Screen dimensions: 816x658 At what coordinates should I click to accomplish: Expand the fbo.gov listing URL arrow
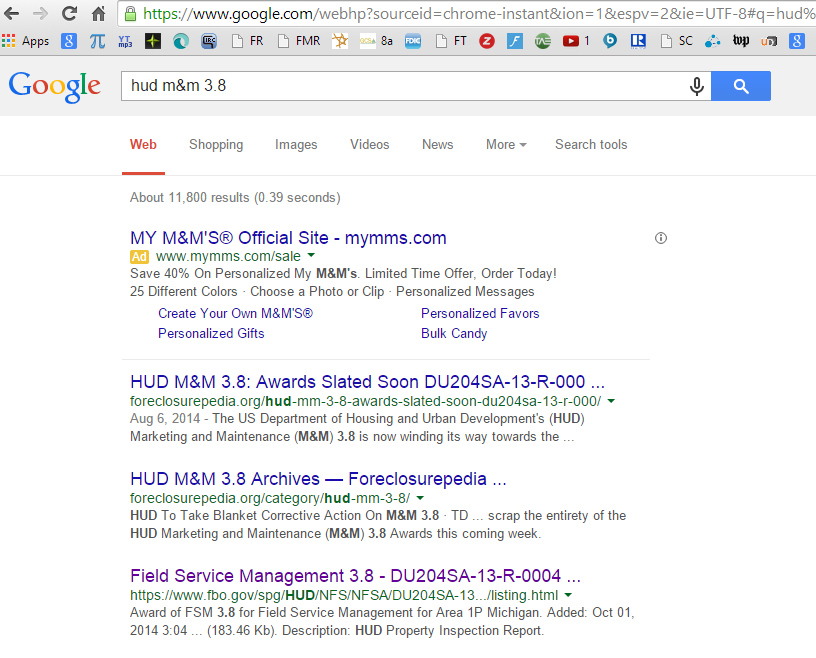[x=568, y=594]
